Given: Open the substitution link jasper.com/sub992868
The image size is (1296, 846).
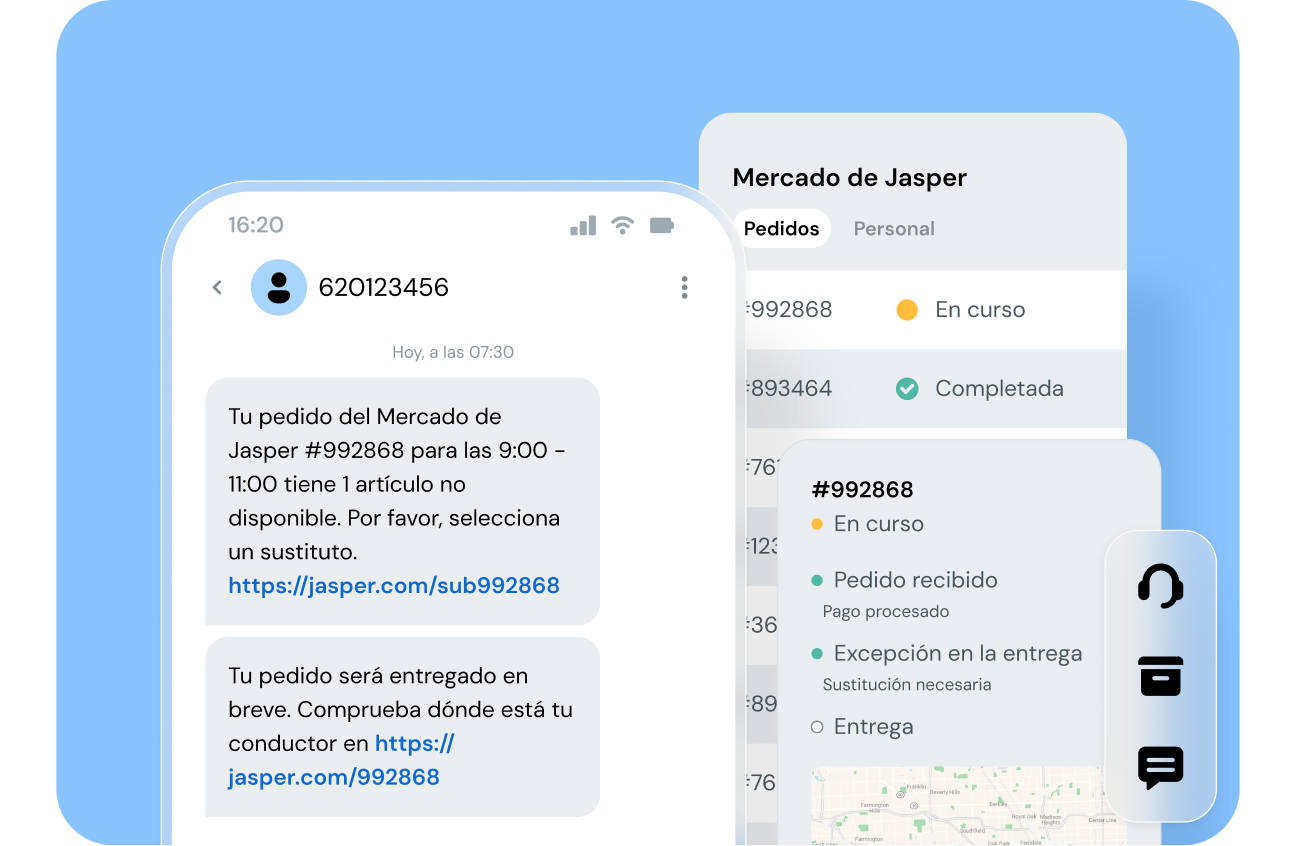Looking at the screenshot, I should point(393,585).
